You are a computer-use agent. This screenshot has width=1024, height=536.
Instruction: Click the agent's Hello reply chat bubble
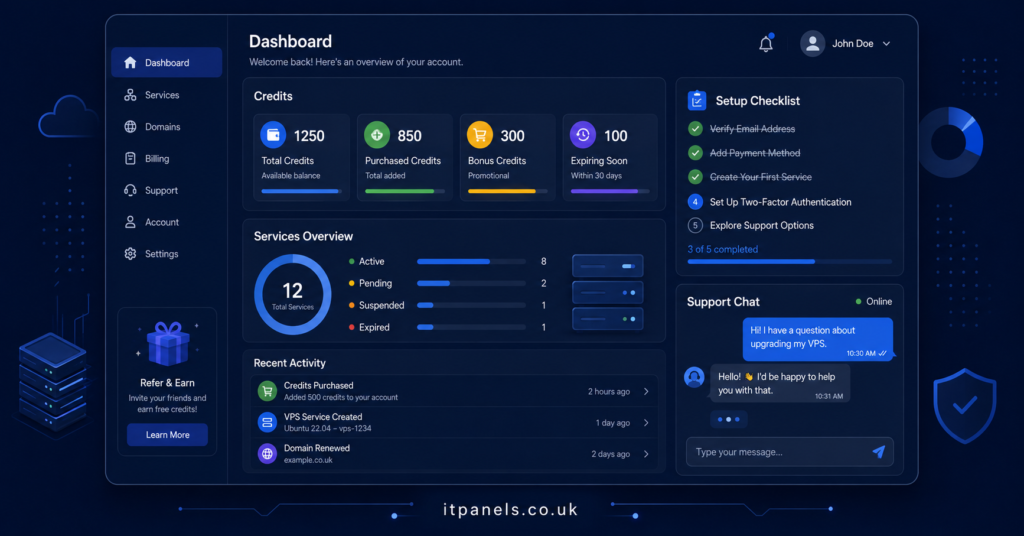pos(780,383)
